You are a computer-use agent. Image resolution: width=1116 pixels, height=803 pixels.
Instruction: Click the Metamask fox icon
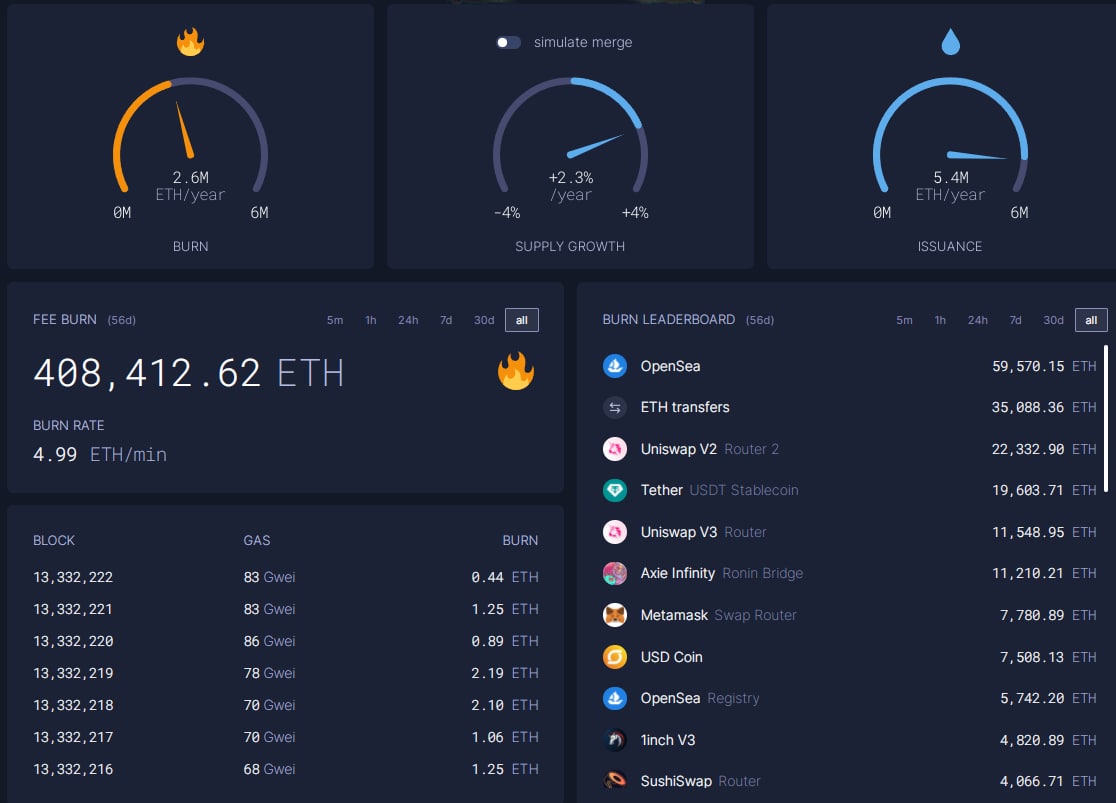point(615,615)
